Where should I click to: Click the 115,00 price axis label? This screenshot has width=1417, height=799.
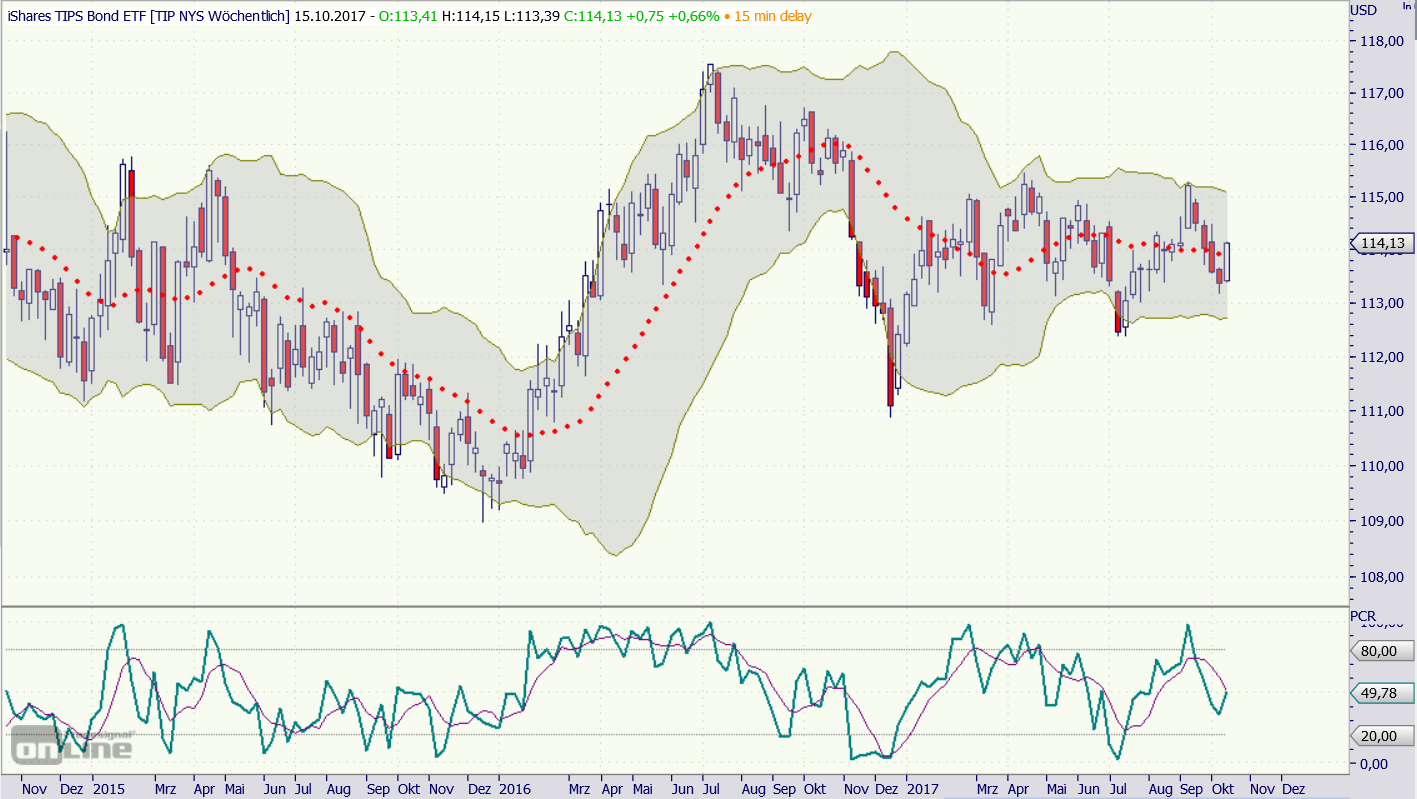point(1380,197)
